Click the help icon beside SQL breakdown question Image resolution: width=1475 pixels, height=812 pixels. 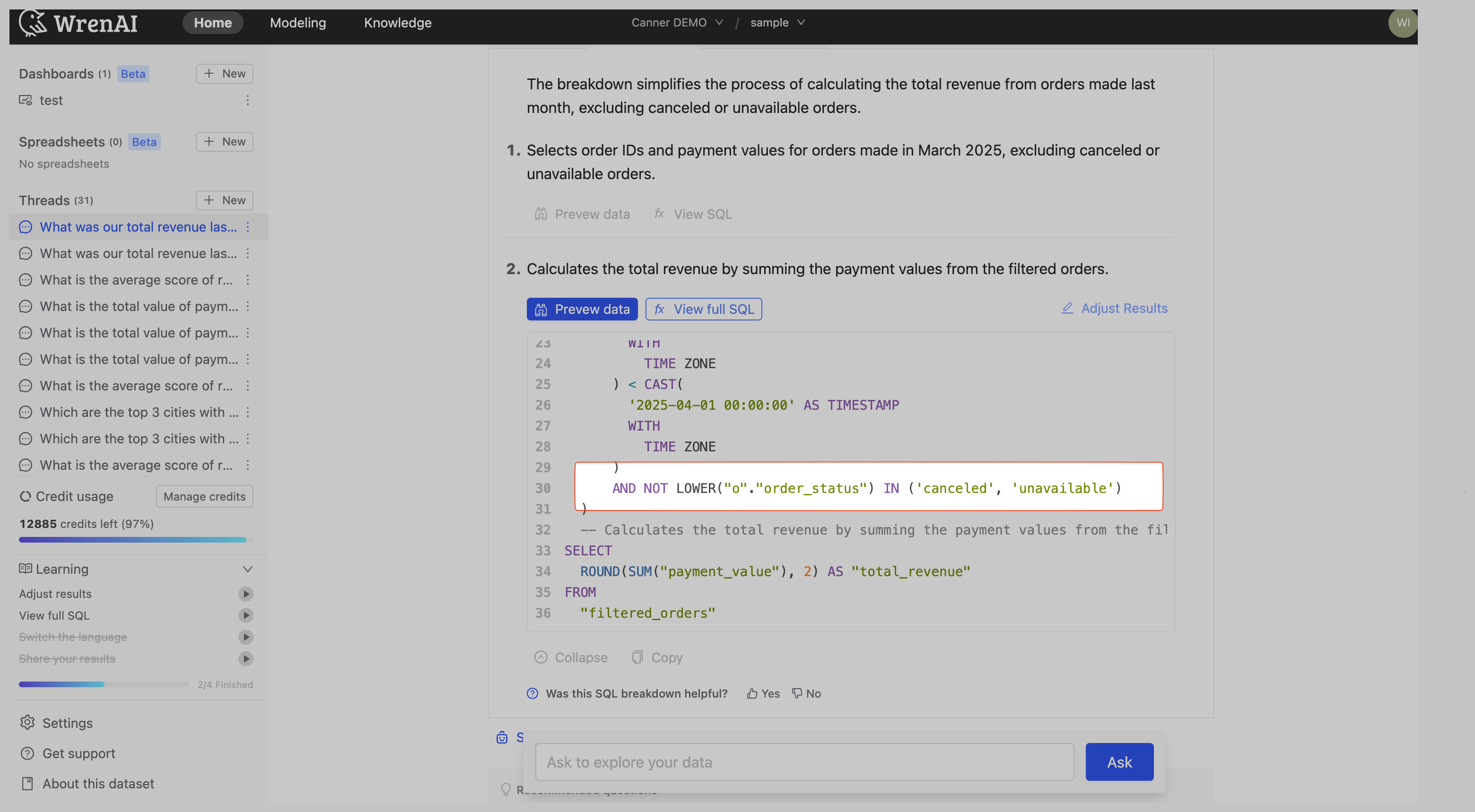click(x=532, y=693)
